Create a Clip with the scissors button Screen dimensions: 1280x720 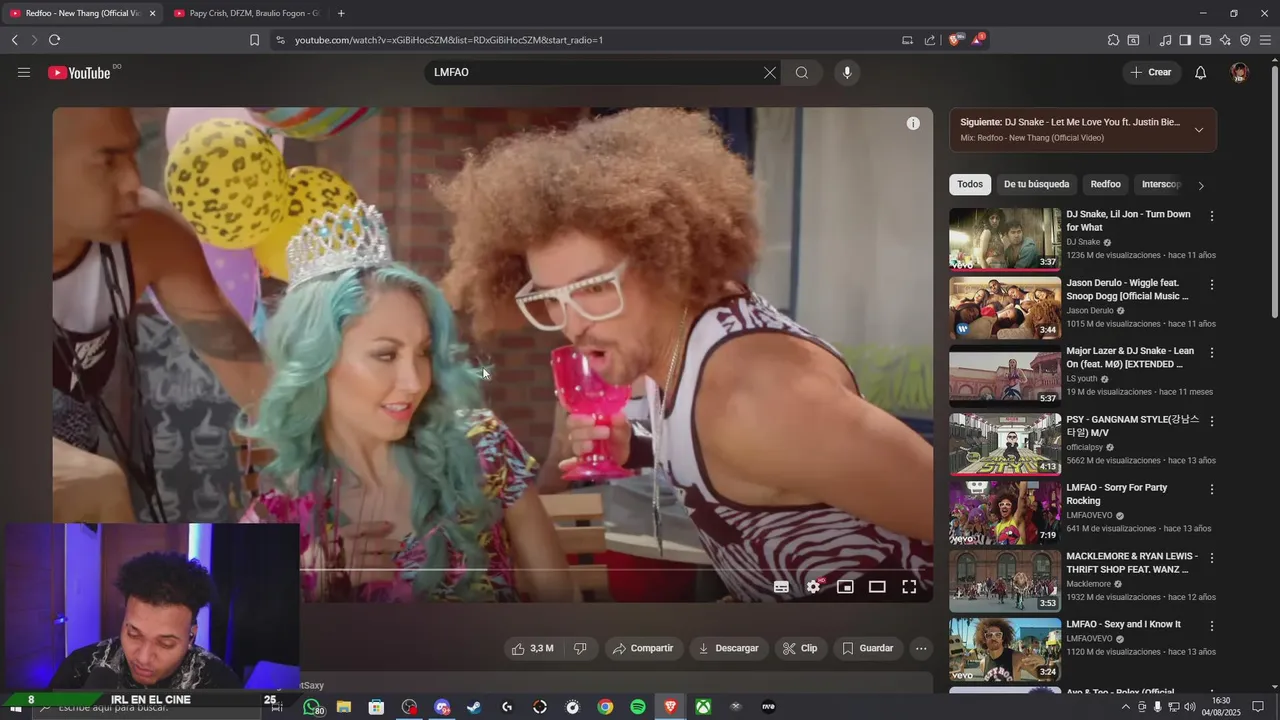click(800, 648)
